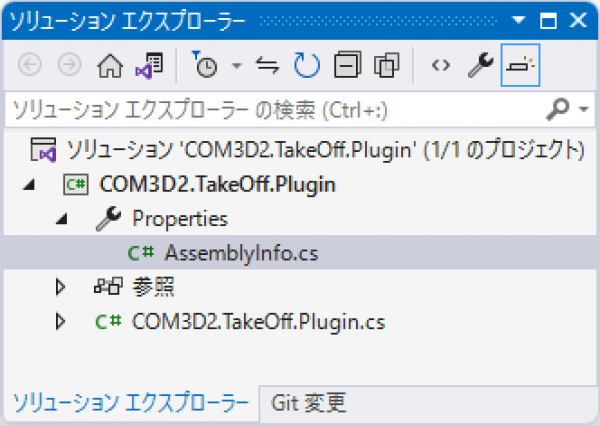
Task: Click the View Code angle brackets icon
Action: click(x=440, y=66)
